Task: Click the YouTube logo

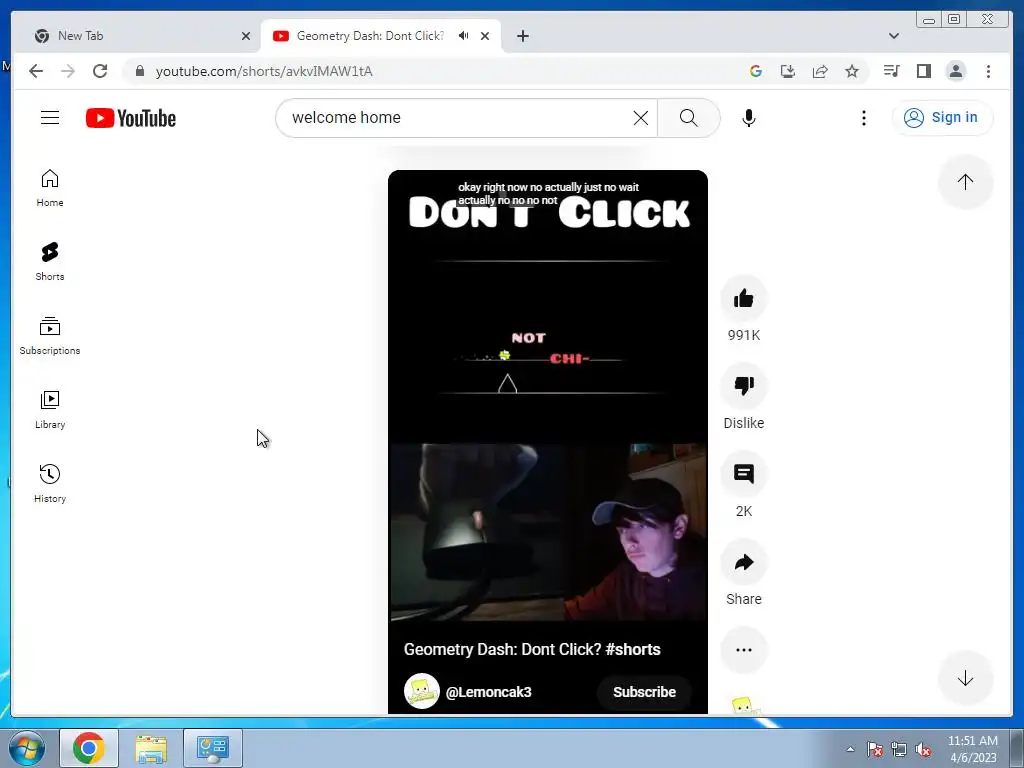Action: point(131,118)
